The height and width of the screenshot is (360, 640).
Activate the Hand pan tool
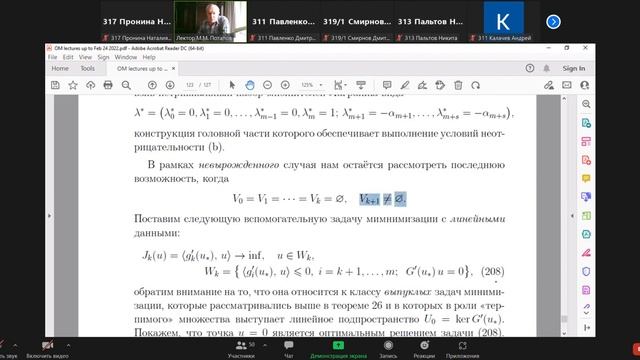(x=250, y=85)
